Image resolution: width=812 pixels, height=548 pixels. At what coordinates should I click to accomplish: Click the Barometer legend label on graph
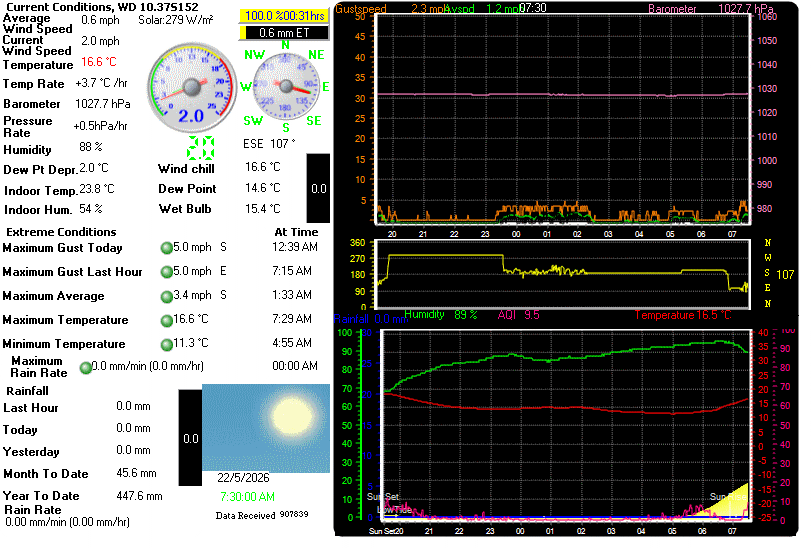coord(672,9)
